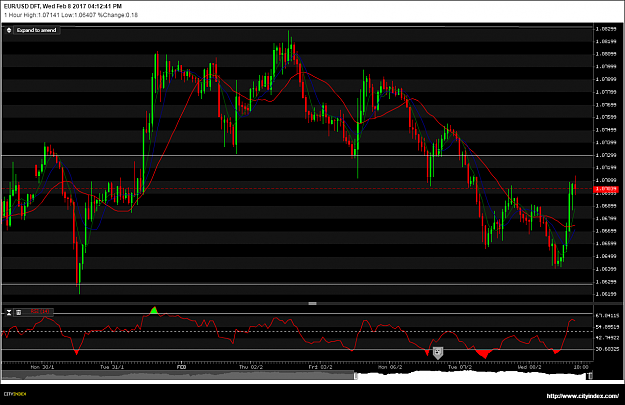Click the navigator right range handle
The height and width of the screenshot is (405, 625).
(589, 375)
